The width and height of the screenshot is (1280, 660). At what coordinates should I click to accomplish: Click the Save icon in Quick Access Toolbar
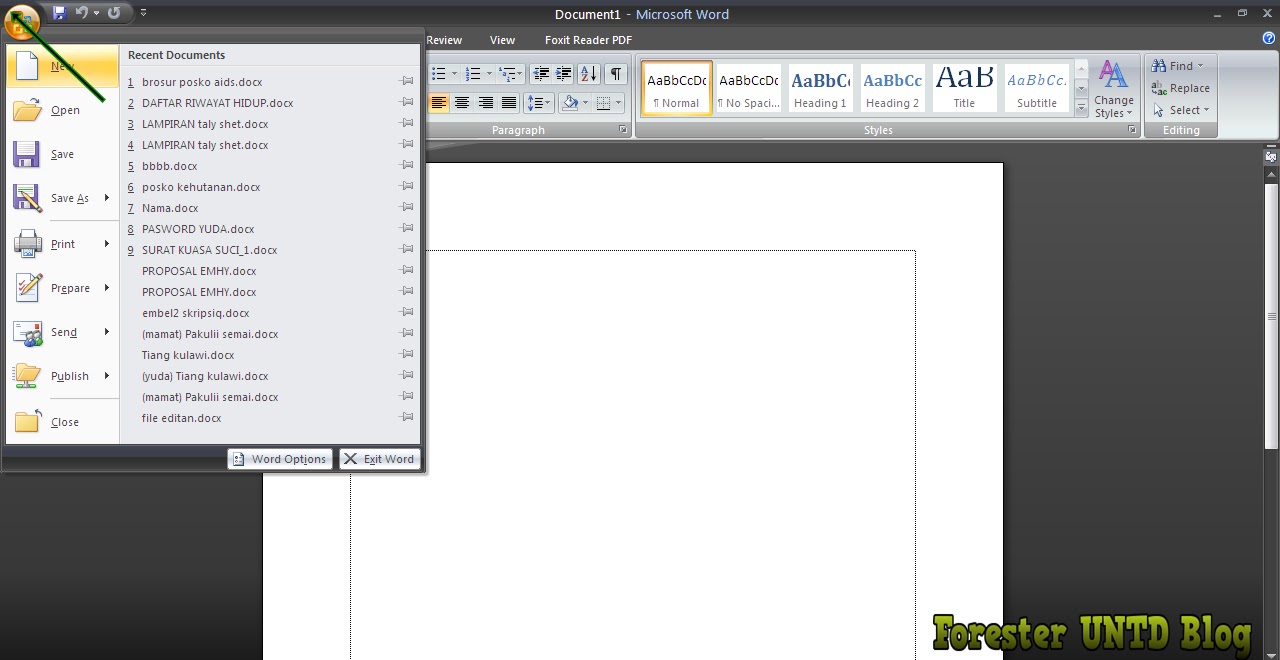pos(59,13)
